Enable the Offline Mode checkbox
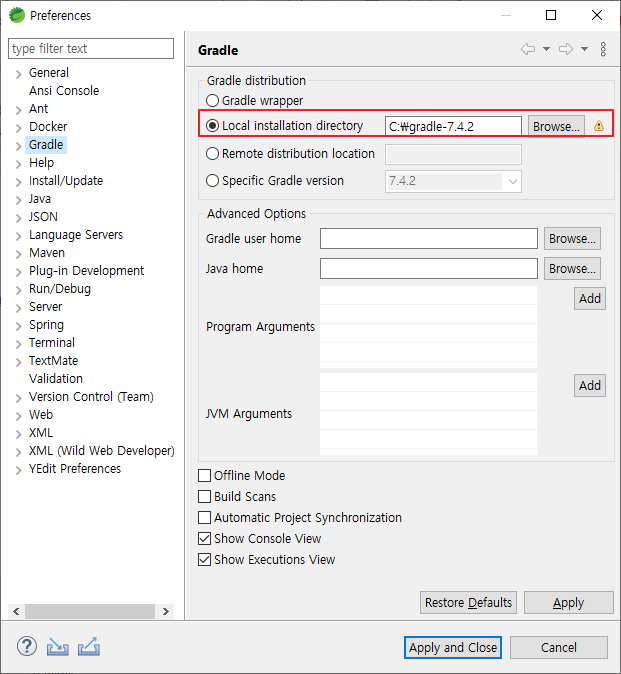Image resolution: width=621 pixels, height=674 pixels. click(x=205, y=475)
